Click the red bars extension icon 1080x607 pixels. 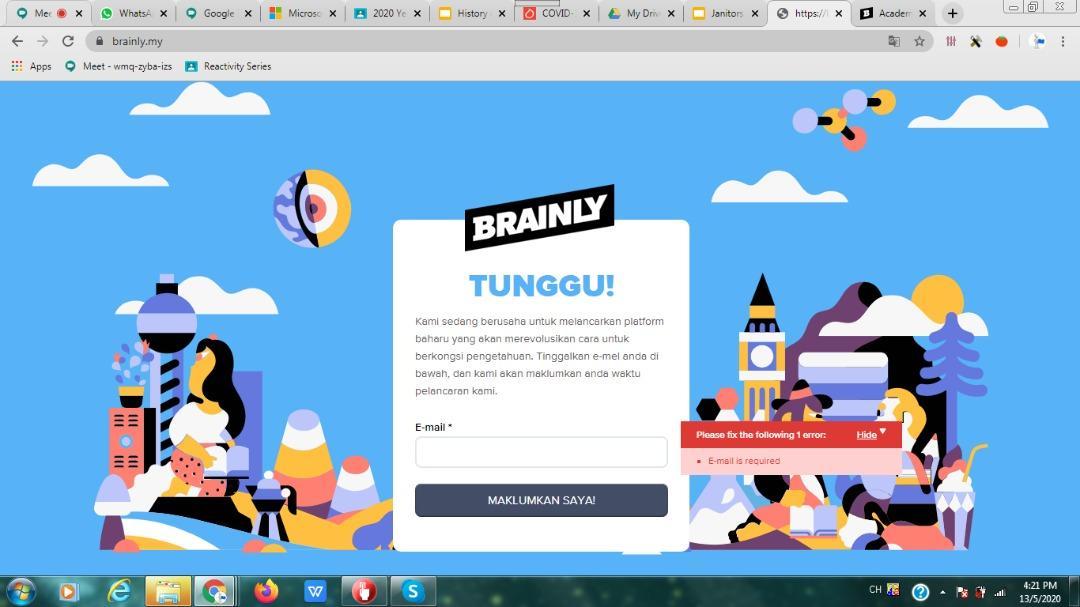951,41
